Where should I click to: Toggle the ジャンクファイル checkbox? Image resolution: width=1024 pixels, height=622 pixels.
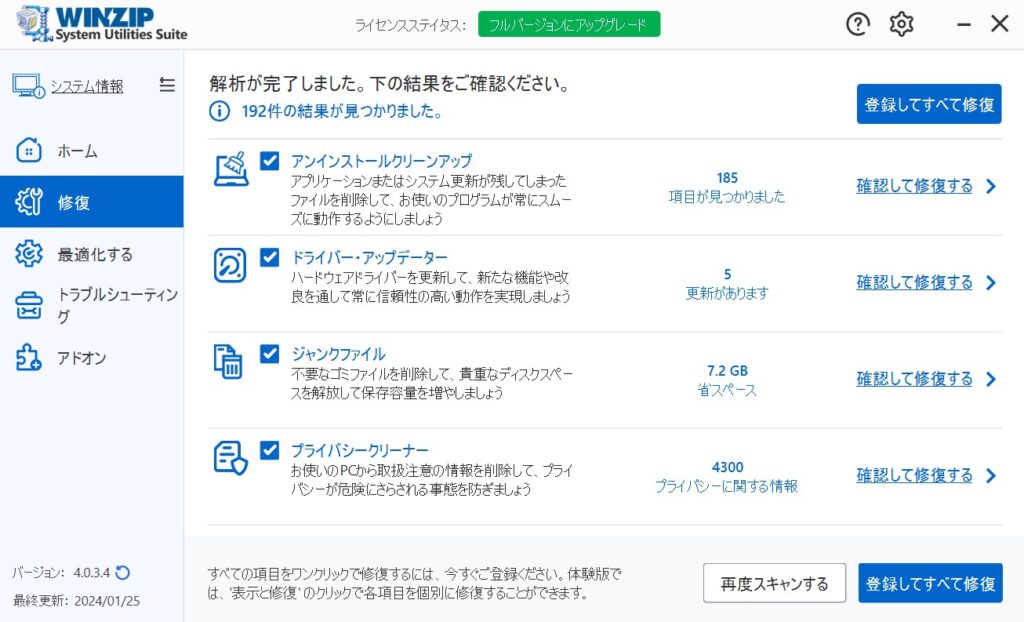coord(270,353)
